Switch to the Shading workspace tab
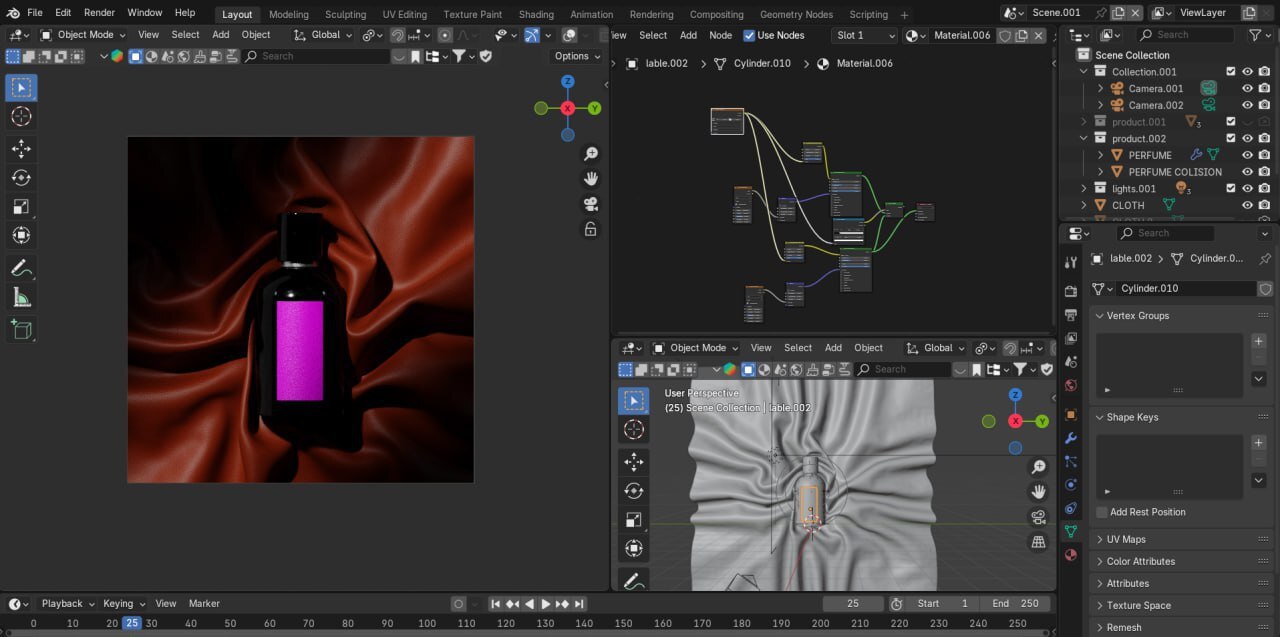The height and width of the screenshot is (637, 1280). tap(536, 14)
